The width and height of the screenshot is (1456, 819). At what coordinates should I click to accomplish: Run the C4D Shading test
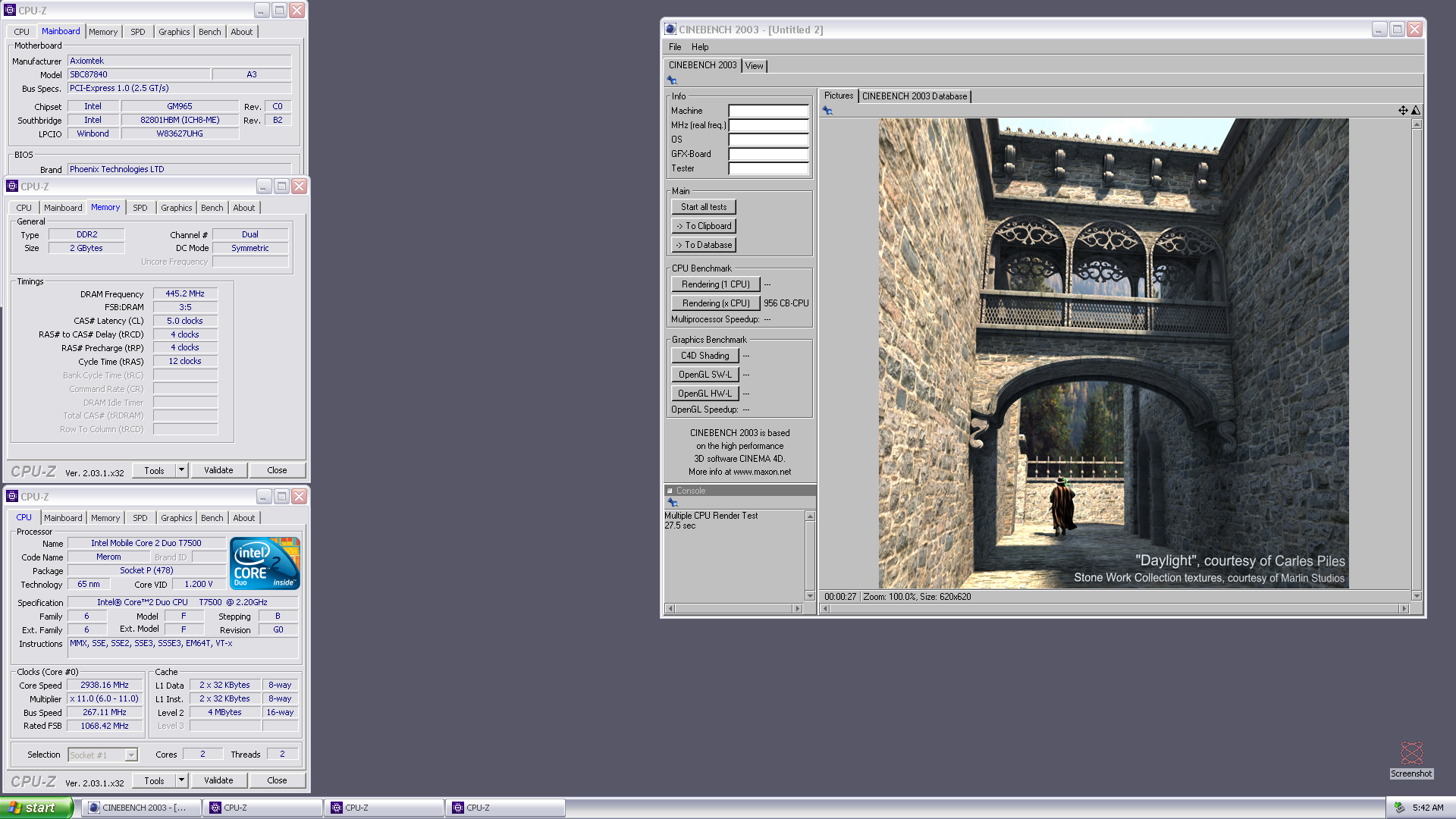(x=705, y=356)
